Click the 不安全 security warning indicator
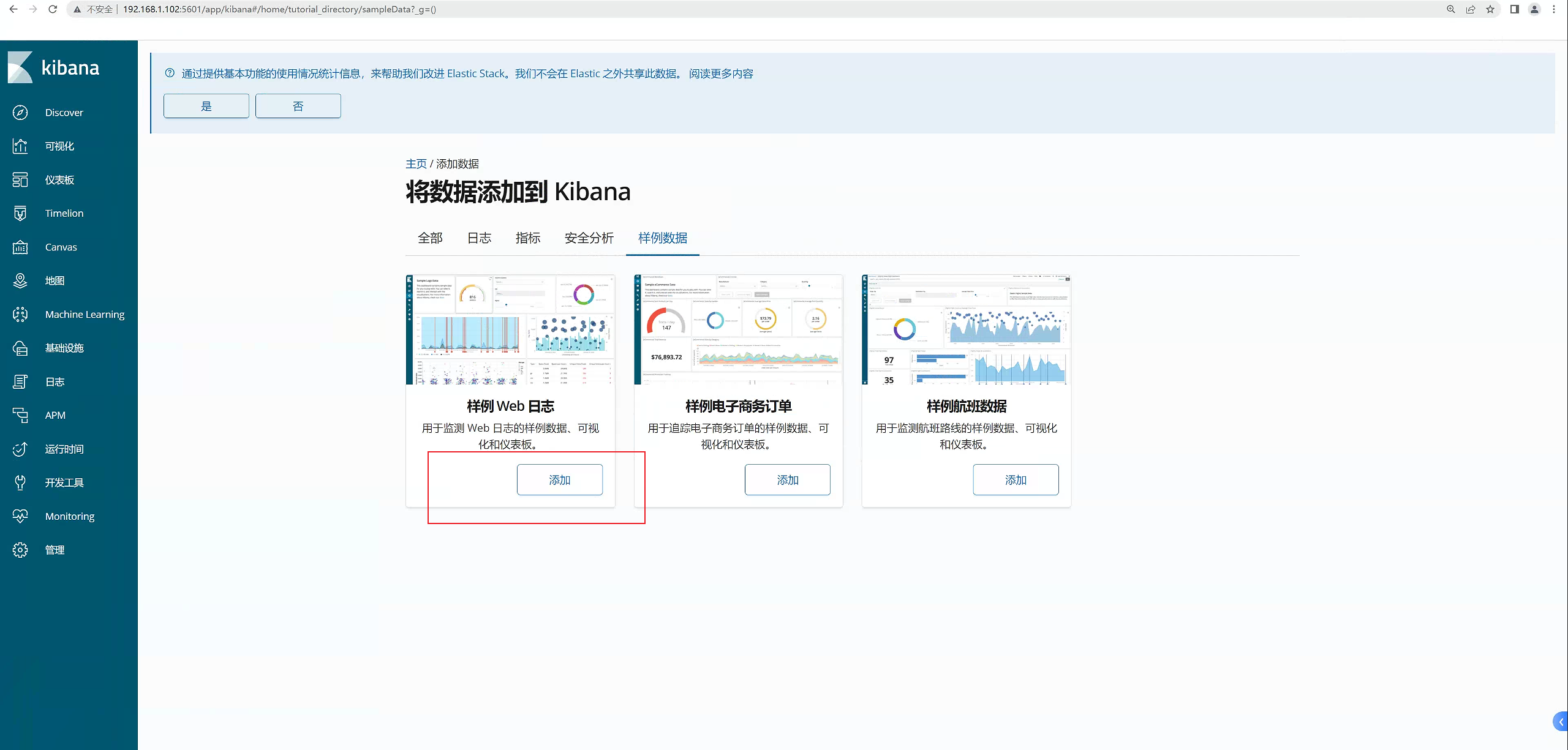This screenshot has width=1568, height=750. (94, 9)
